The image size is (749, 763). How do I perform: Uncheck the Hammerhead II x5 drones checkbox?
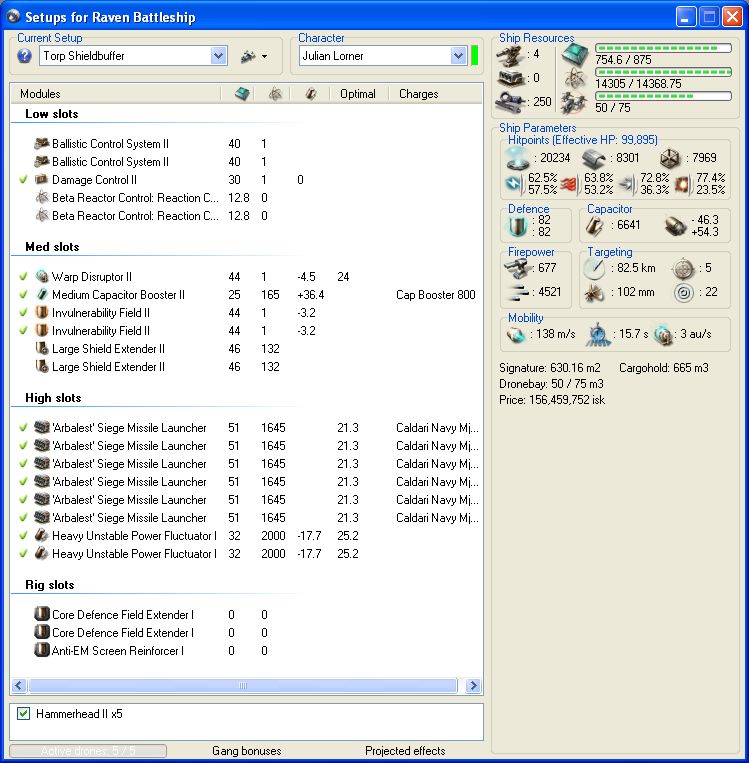click(x=23, y=714)
